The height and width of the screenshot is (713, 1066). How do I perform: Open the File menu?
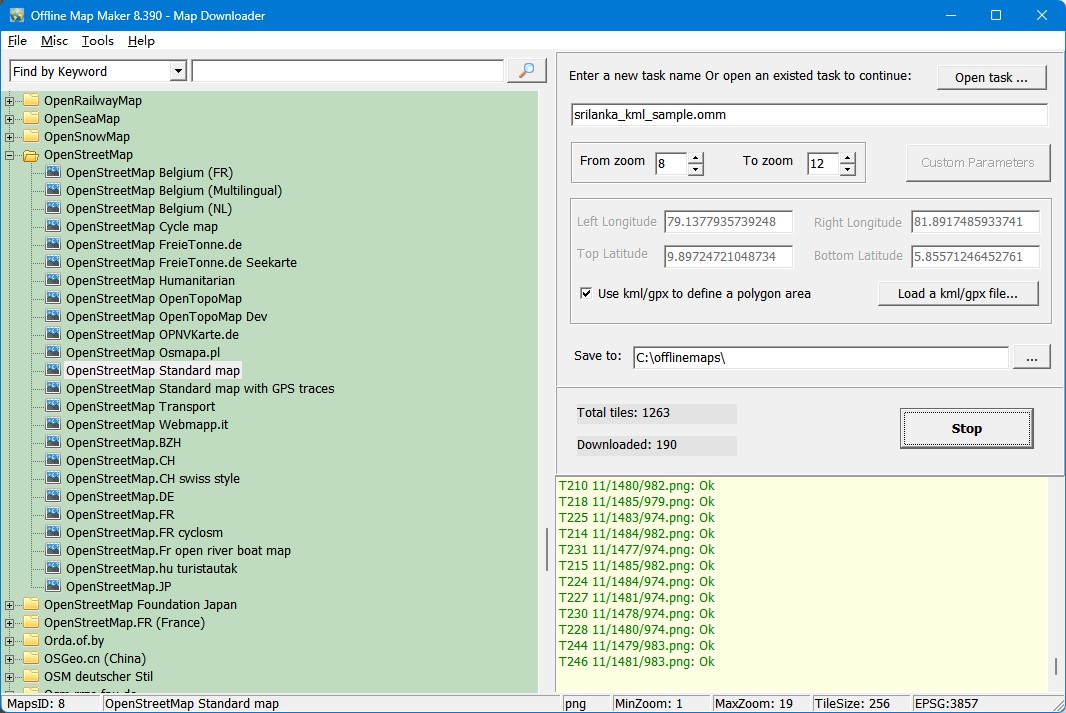click(x=17, y=41)
